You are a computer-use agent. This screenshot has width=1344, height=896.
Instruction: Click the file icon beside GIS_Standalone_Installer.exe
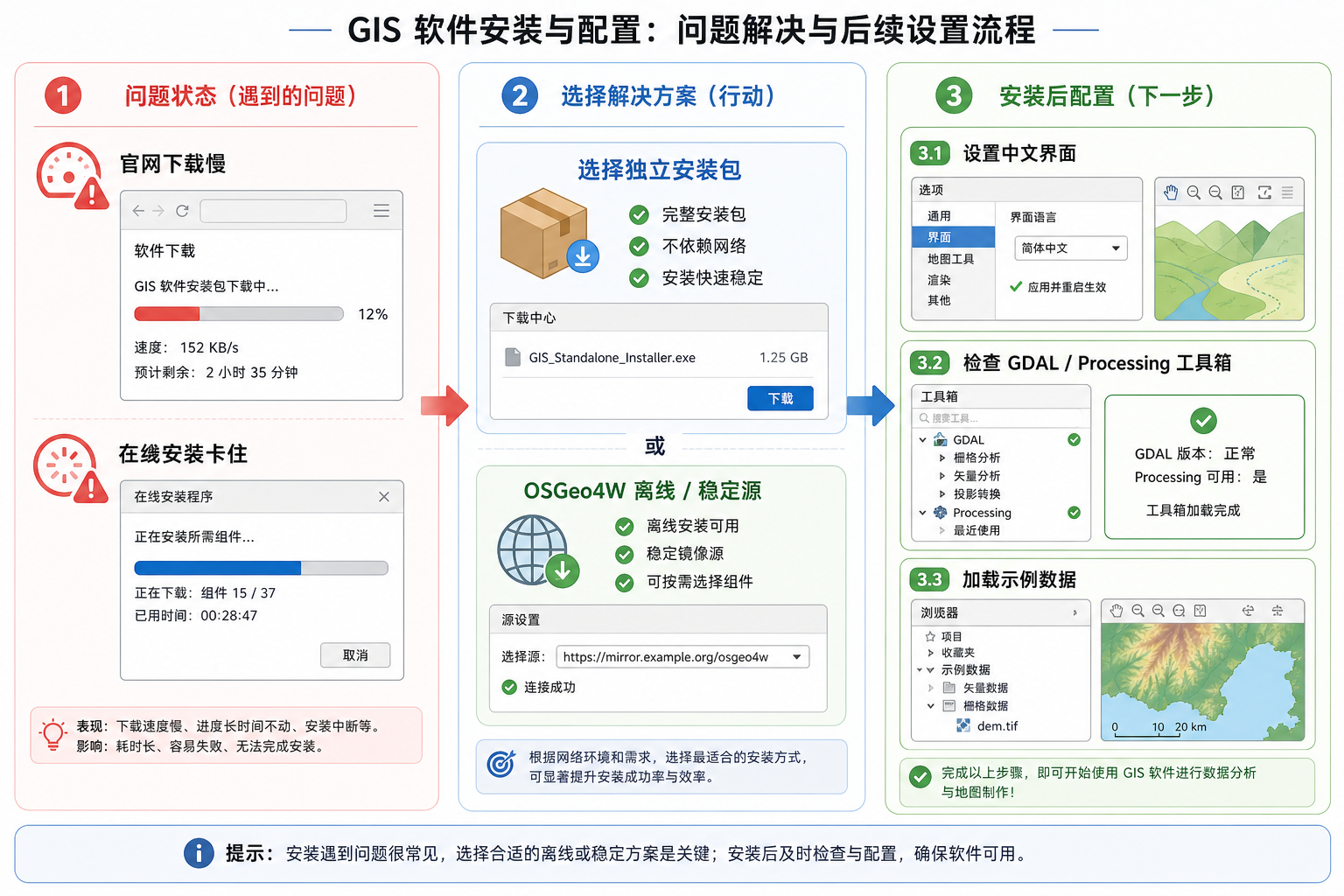[x=513, y=357]
